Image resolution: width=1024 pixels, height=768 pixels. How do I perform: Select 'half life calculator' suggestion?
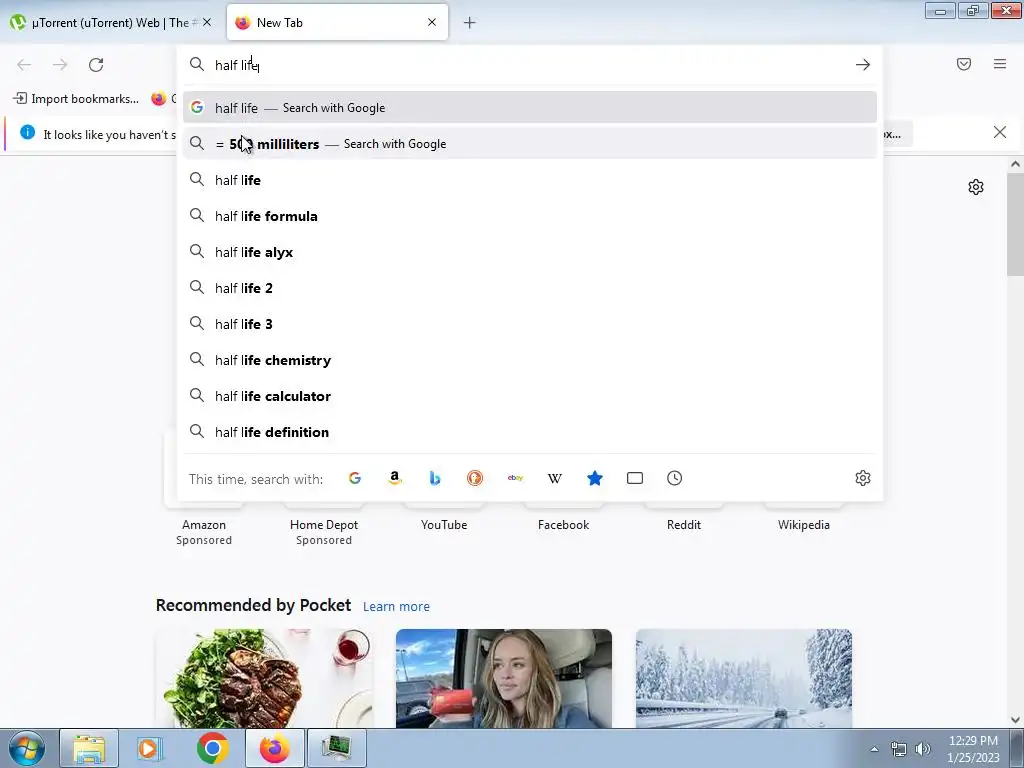[530, 396]
